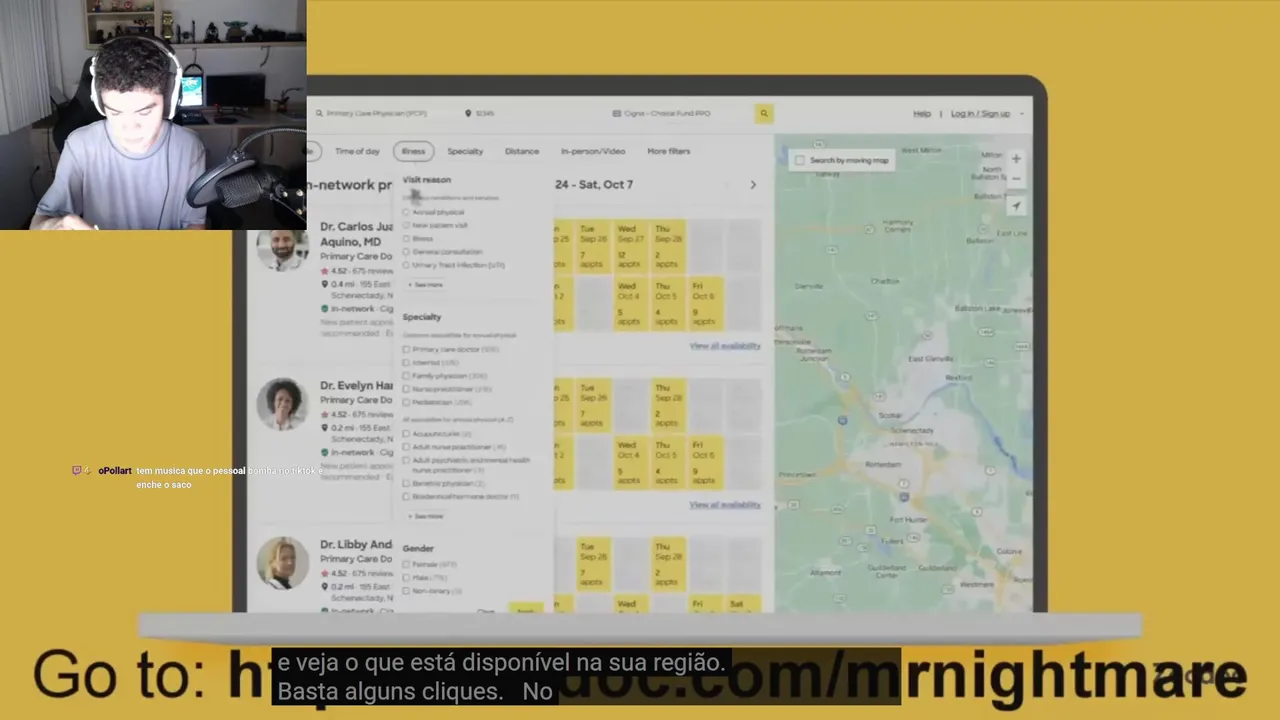The width and height of the screenshot is (1280, 720).
Task: Click Dr. Carlos Aquino's profile photo
Action: coord(282,246)
